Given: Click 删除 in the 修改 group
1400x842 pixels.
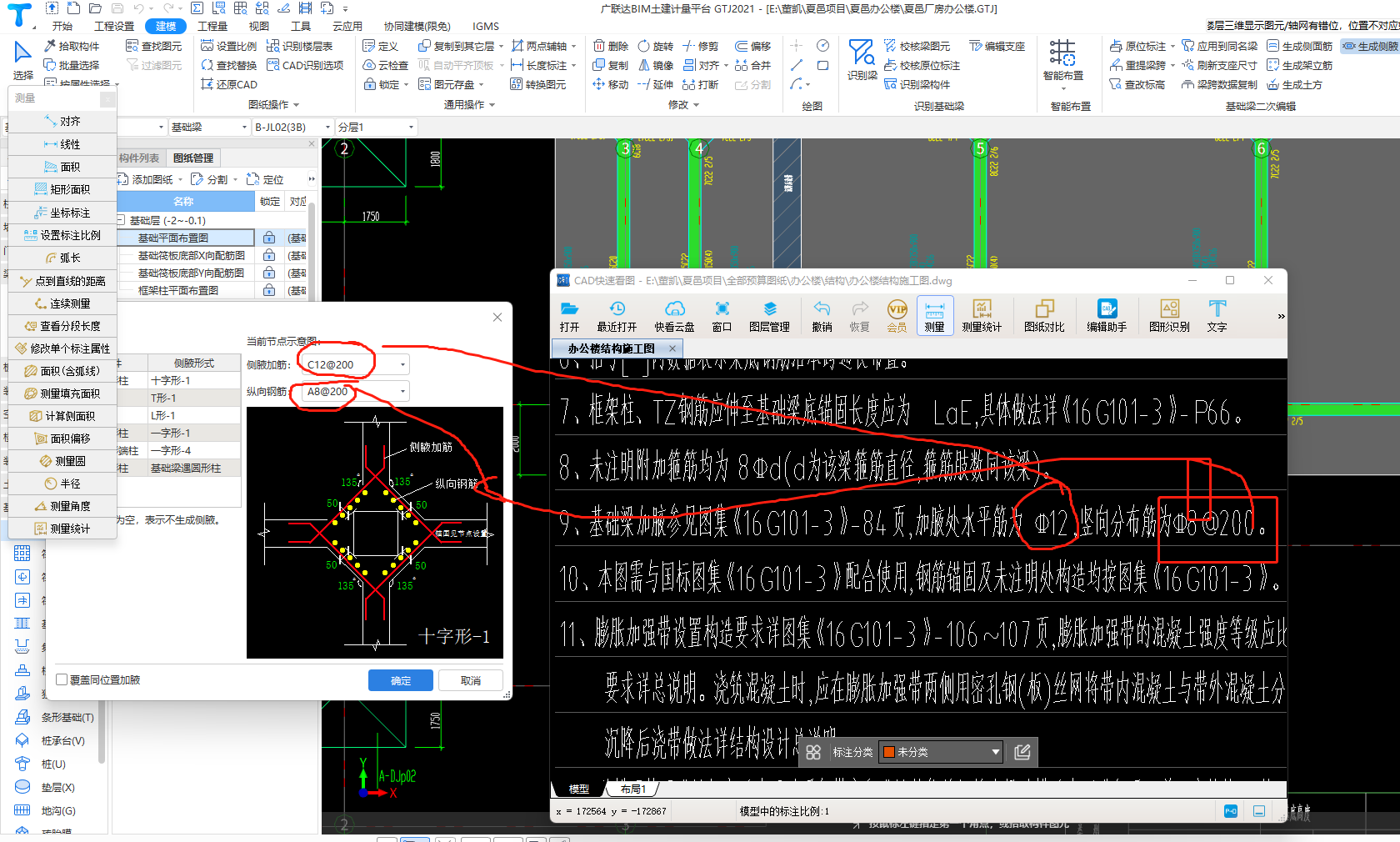Looking at the screenshot, I should 610,46.
